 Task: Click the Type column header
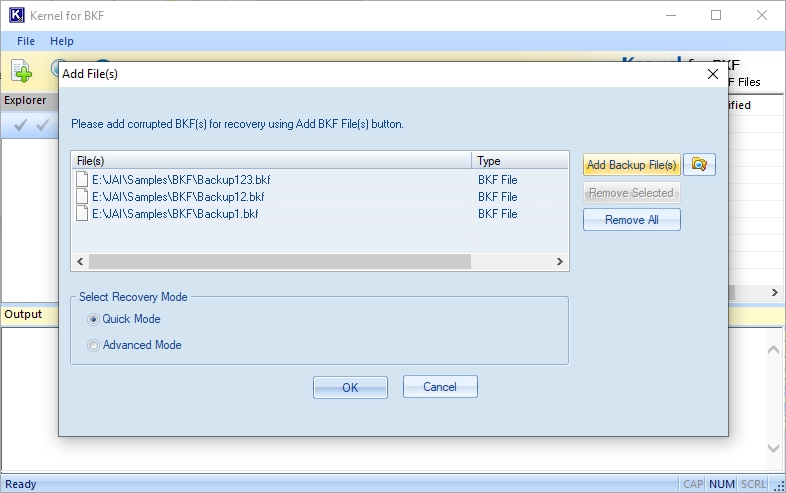(x=520, y=160)
